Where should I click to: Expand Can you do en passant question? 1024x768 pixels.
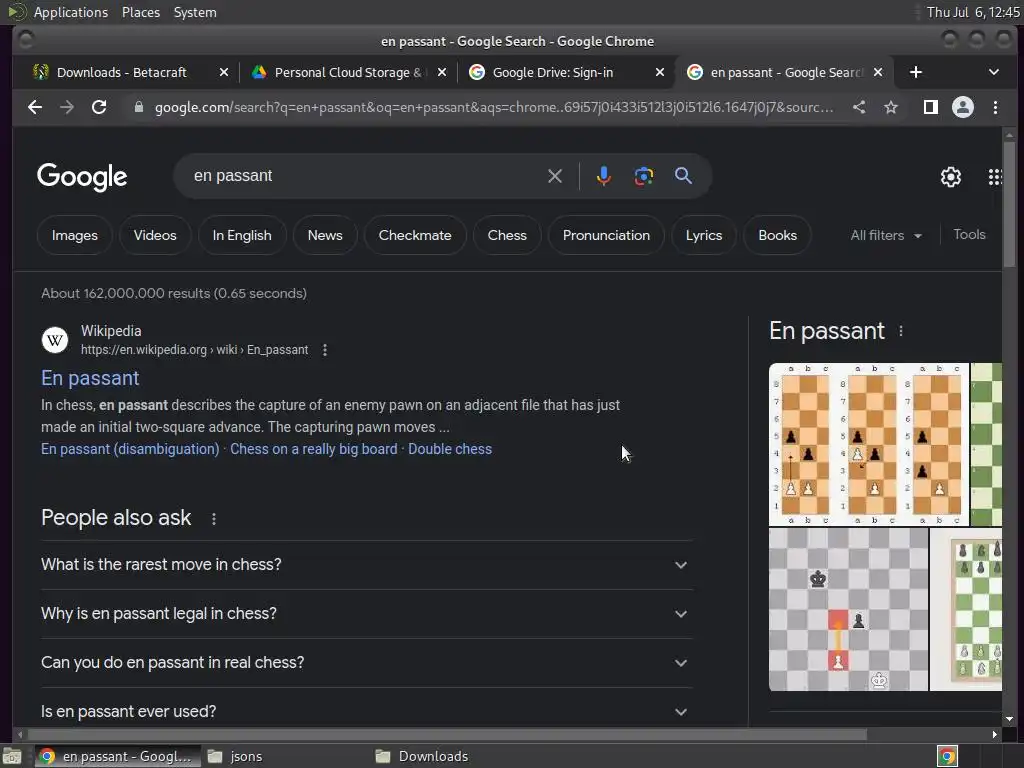(x=366, y=663)
